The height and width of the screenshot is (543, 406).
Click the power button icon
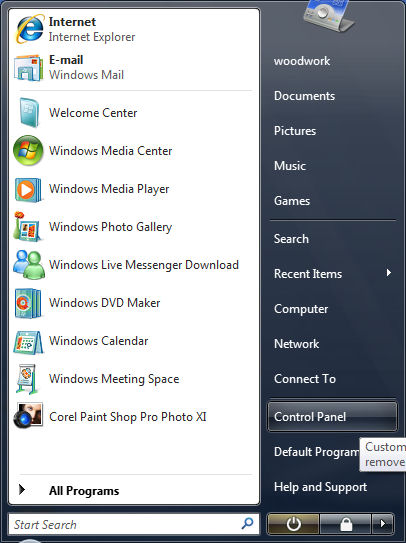click(x=293, y=524)
